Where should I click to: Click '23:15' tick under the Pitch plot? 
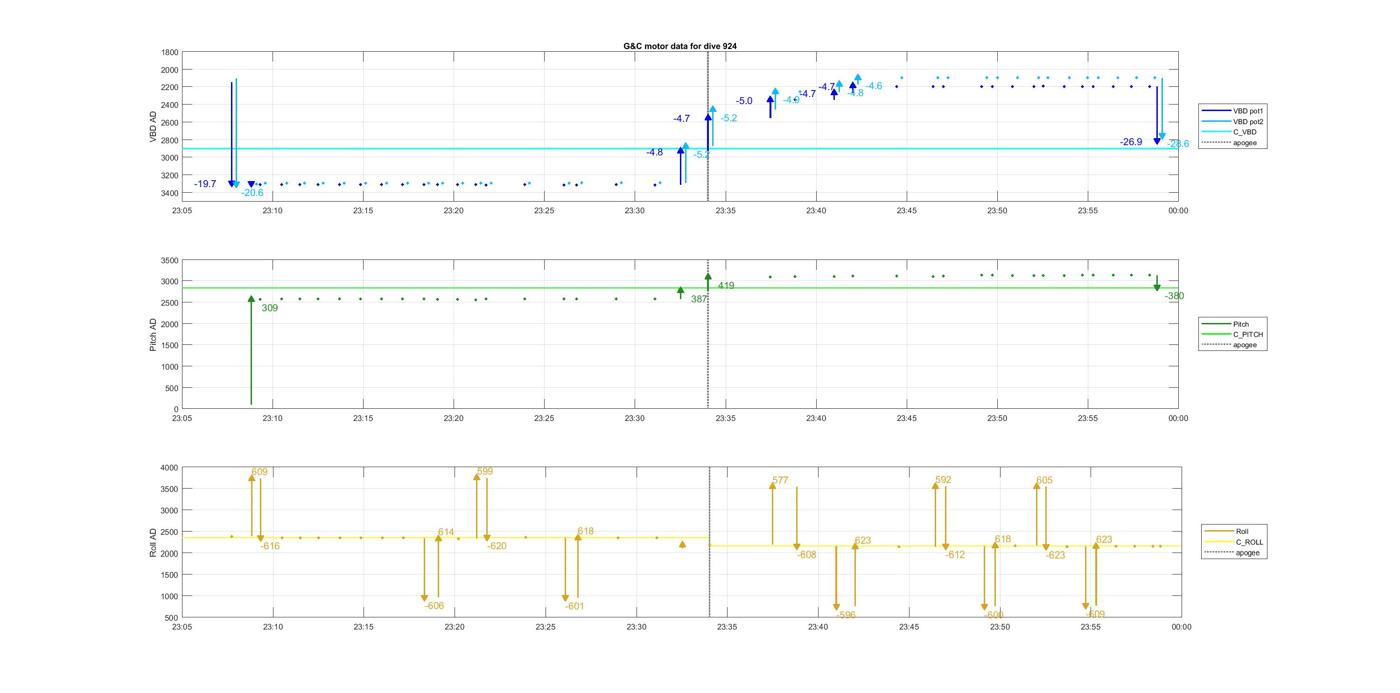[363, 418]
